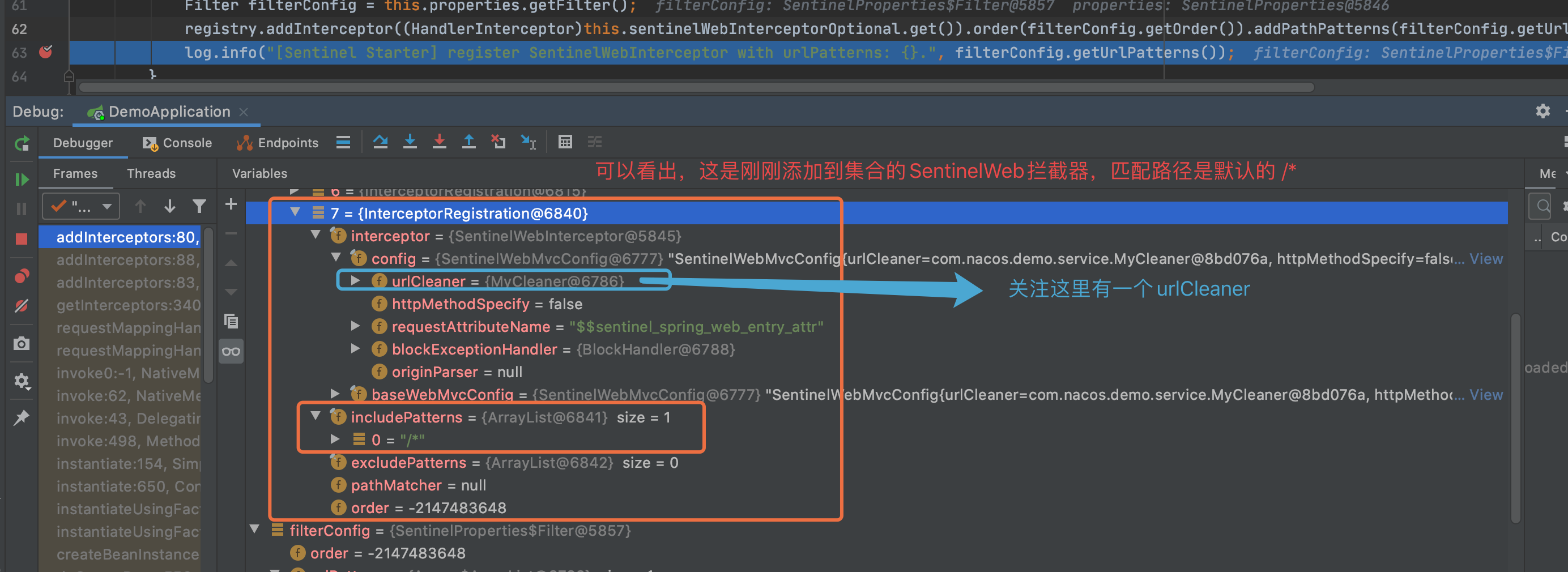This screenshot has height=572, width=1568.
Task: Collapse filterConfig variable node
Action: pos(255,530)
